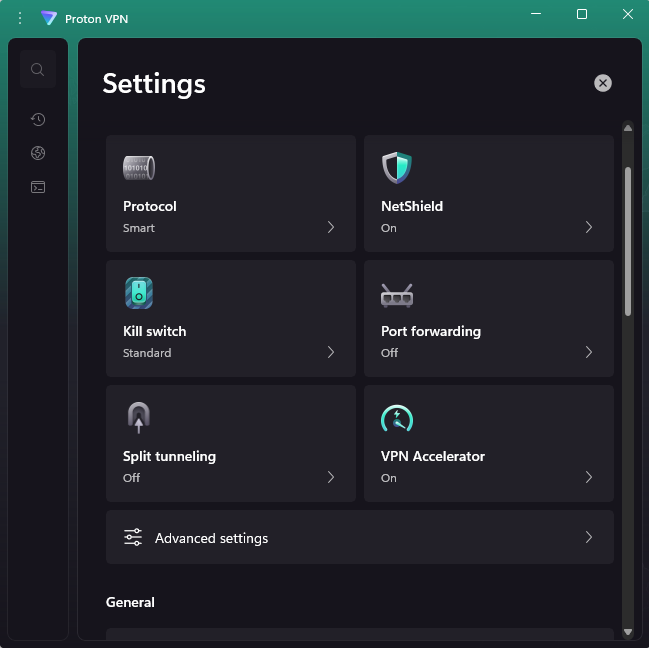Click the 'On' status under VPN Accelerator
The image size is (649, 648).
click(x=389, y=478)
